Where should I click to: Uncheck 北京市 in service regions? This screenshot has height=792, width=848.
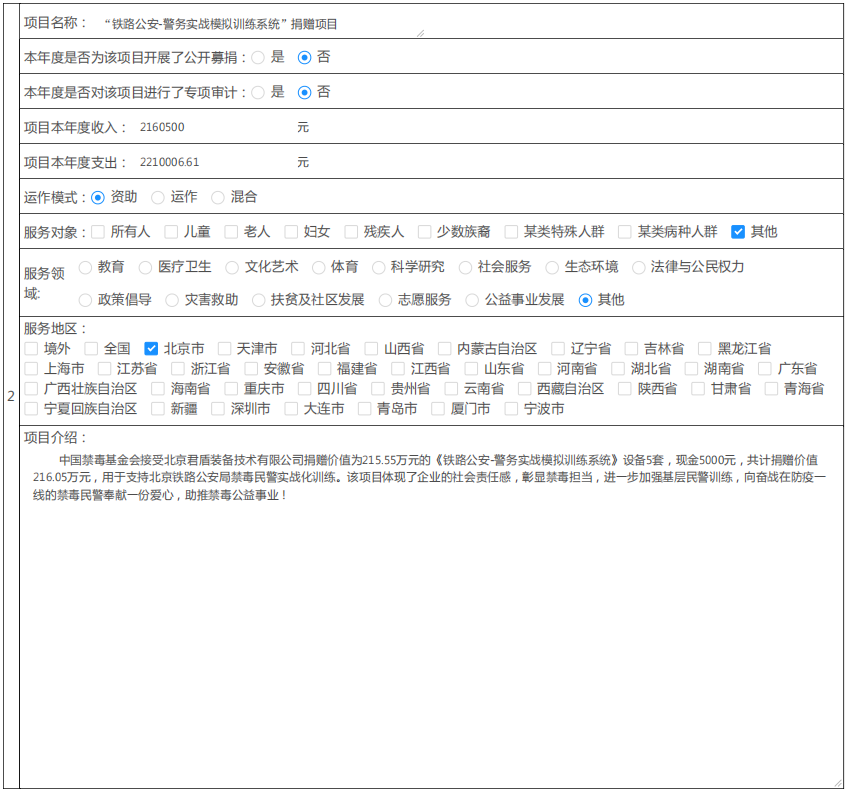(151, 349)
